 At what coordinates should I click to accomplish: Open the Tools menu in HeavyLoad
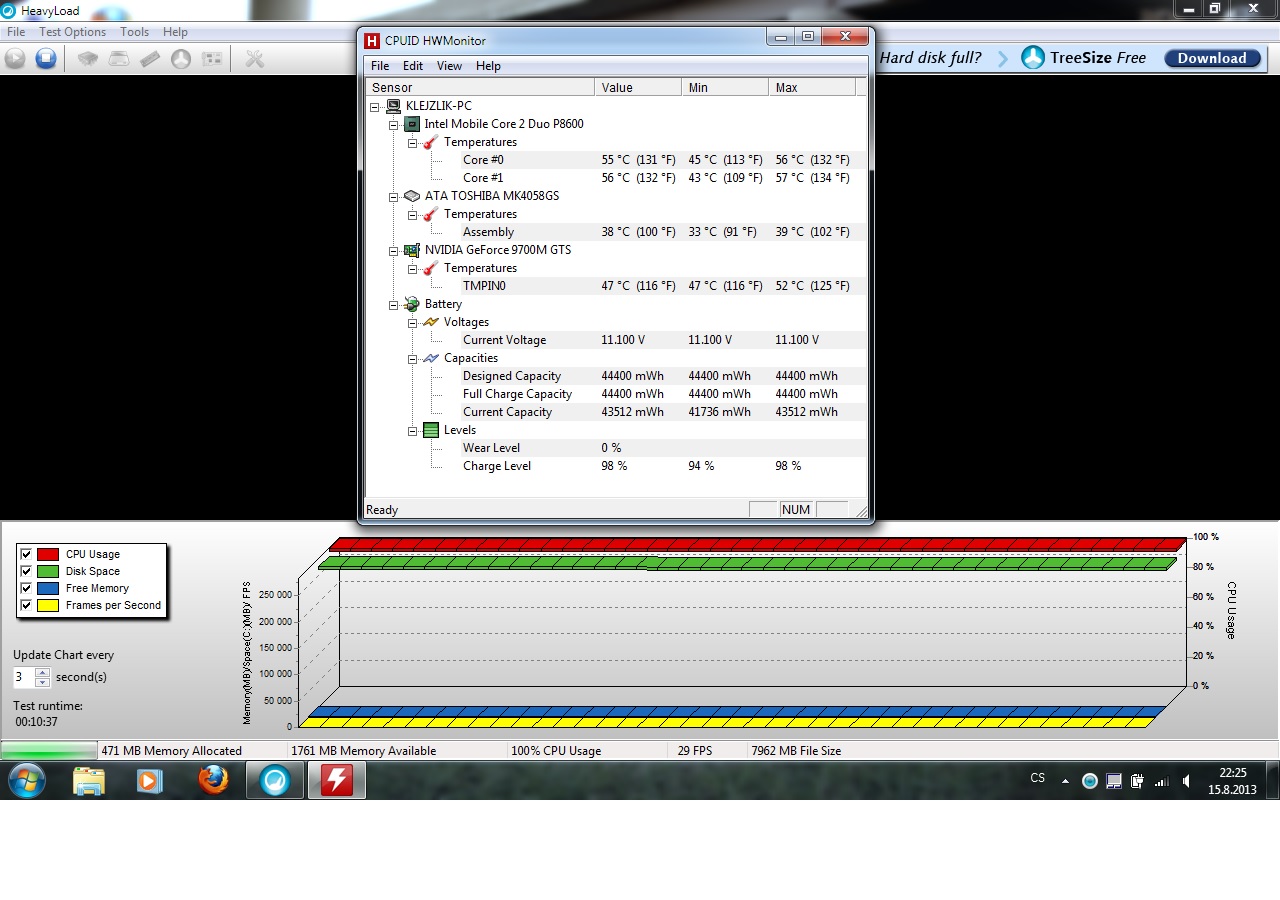(135, 32)
